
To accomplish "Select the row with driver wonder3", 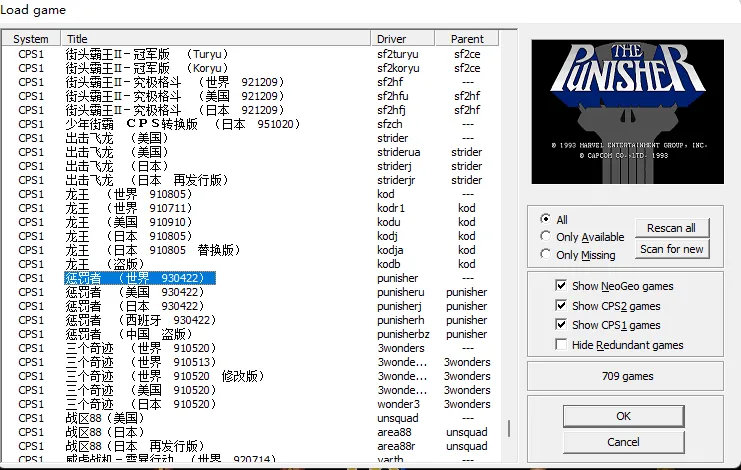I will [250, 404].
